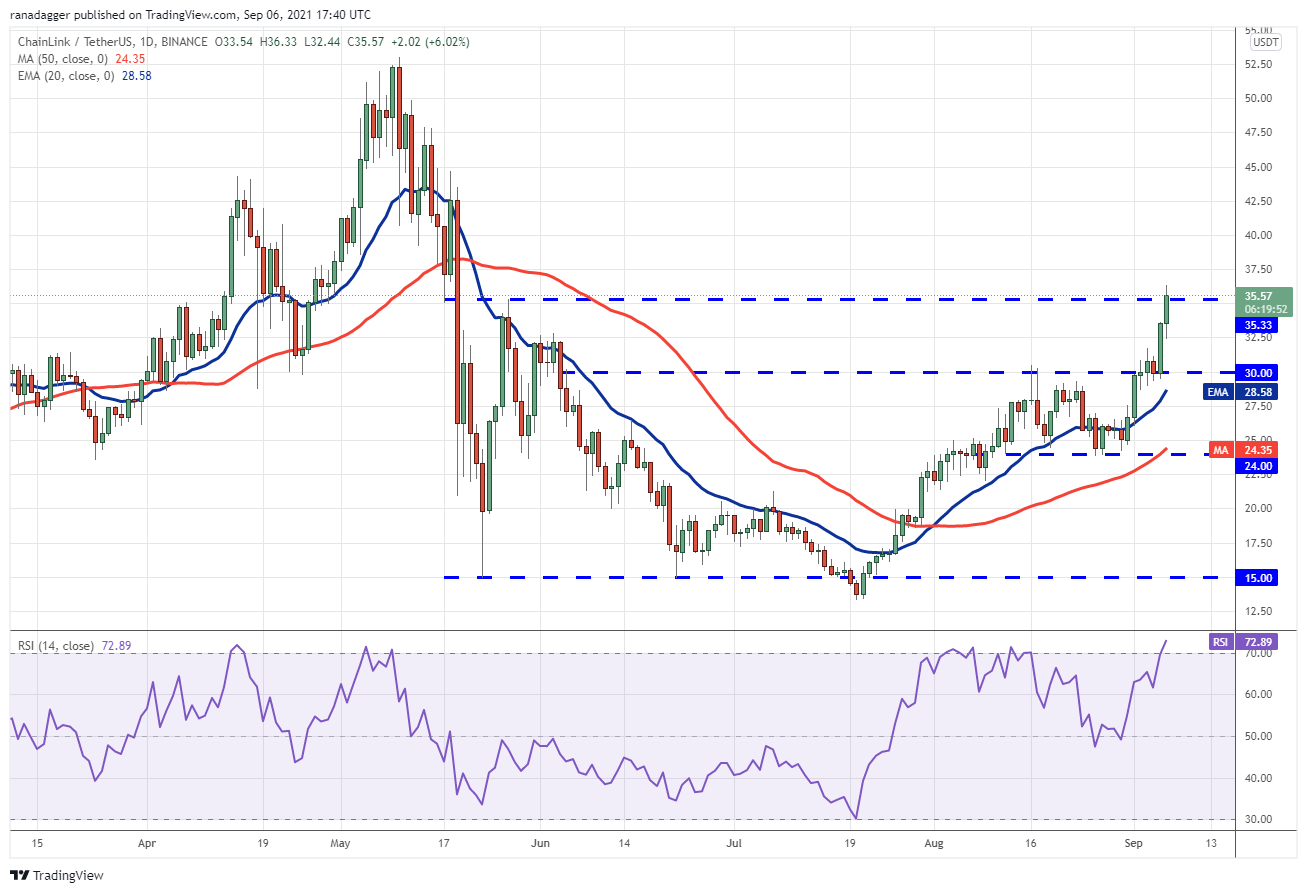Viewport: 1307px width, 893px height.
Task: Click the blue EMA tag on price axis
Action: pyautogui.click(x=1217, y=392)
